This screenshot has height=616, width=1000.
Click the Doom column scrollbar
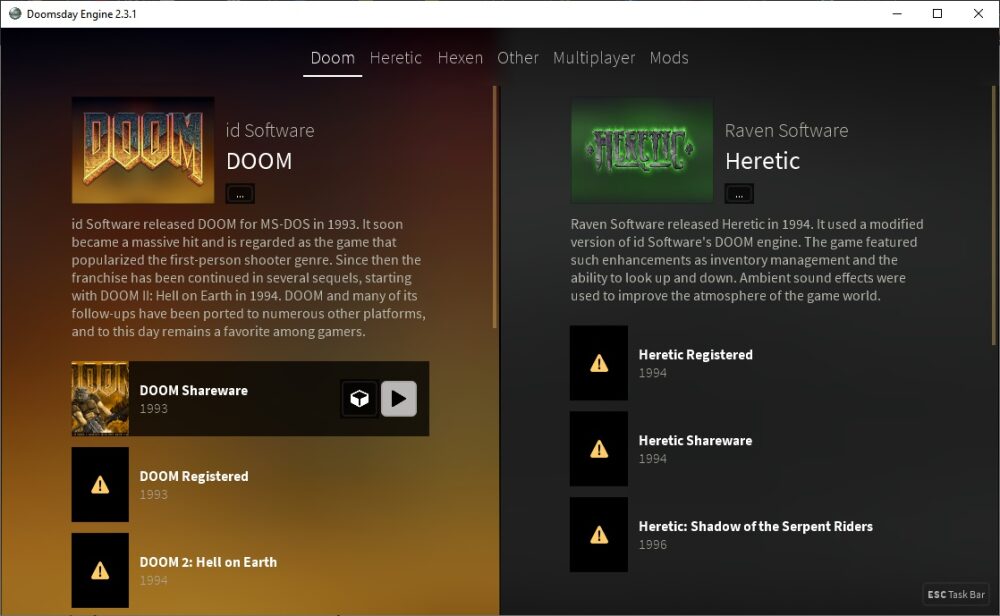[494, 207]
